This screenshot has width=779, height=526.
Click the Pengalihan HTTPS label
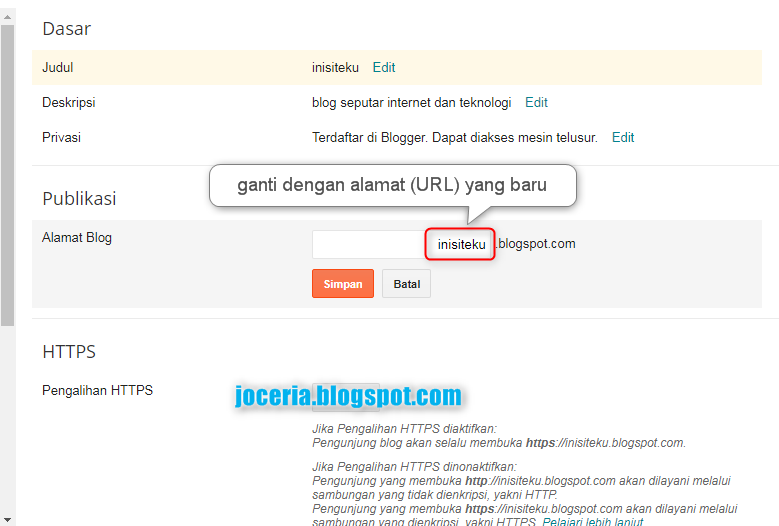[97, 390]
